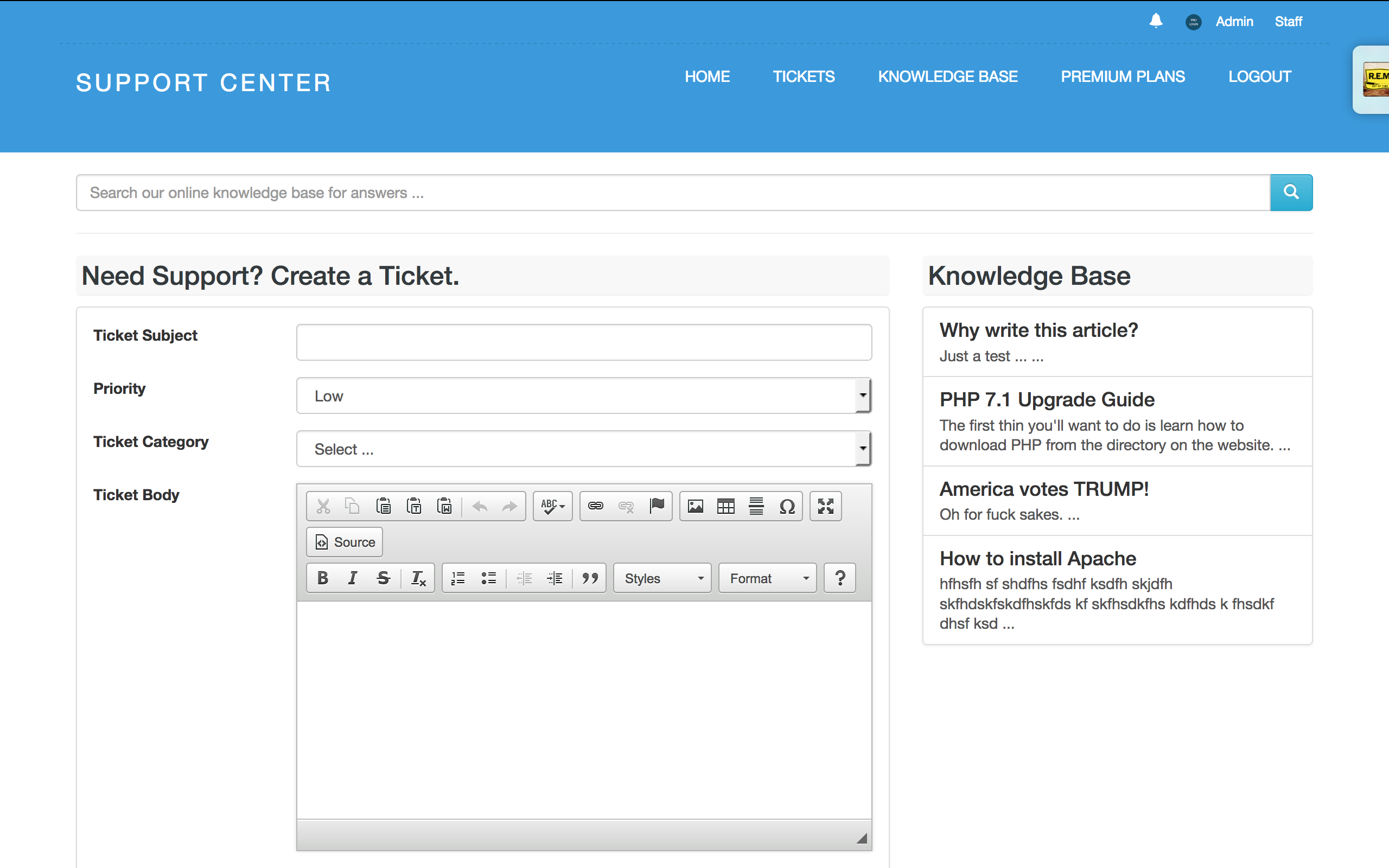Click the Ticket Subject input field
Image resolution: width=1389 pixels, height=868 pixels.
583,342
